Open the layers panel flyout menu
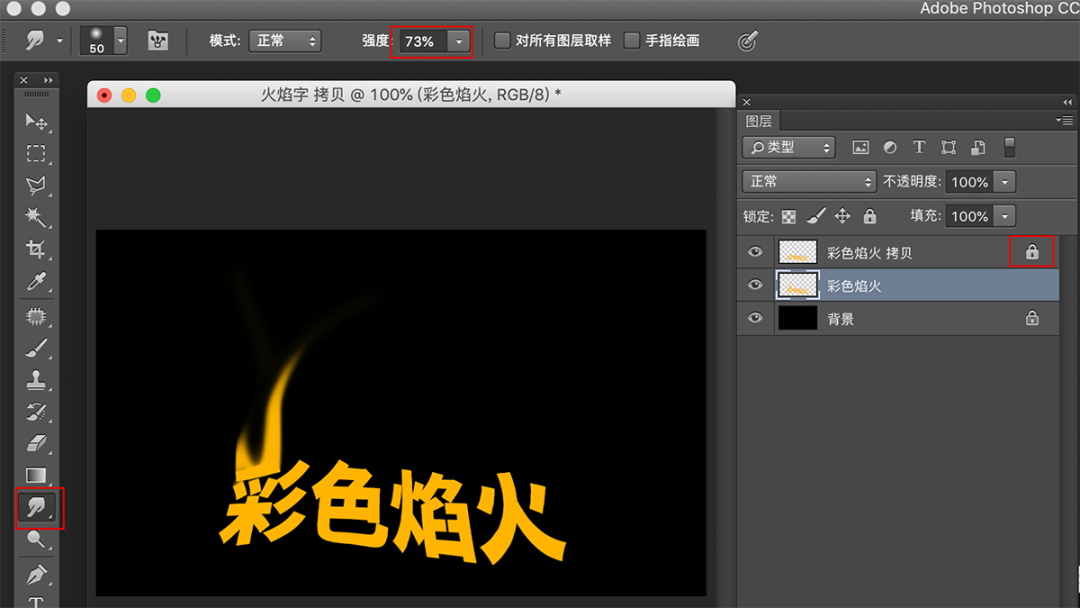 [x=1064, y=120]
